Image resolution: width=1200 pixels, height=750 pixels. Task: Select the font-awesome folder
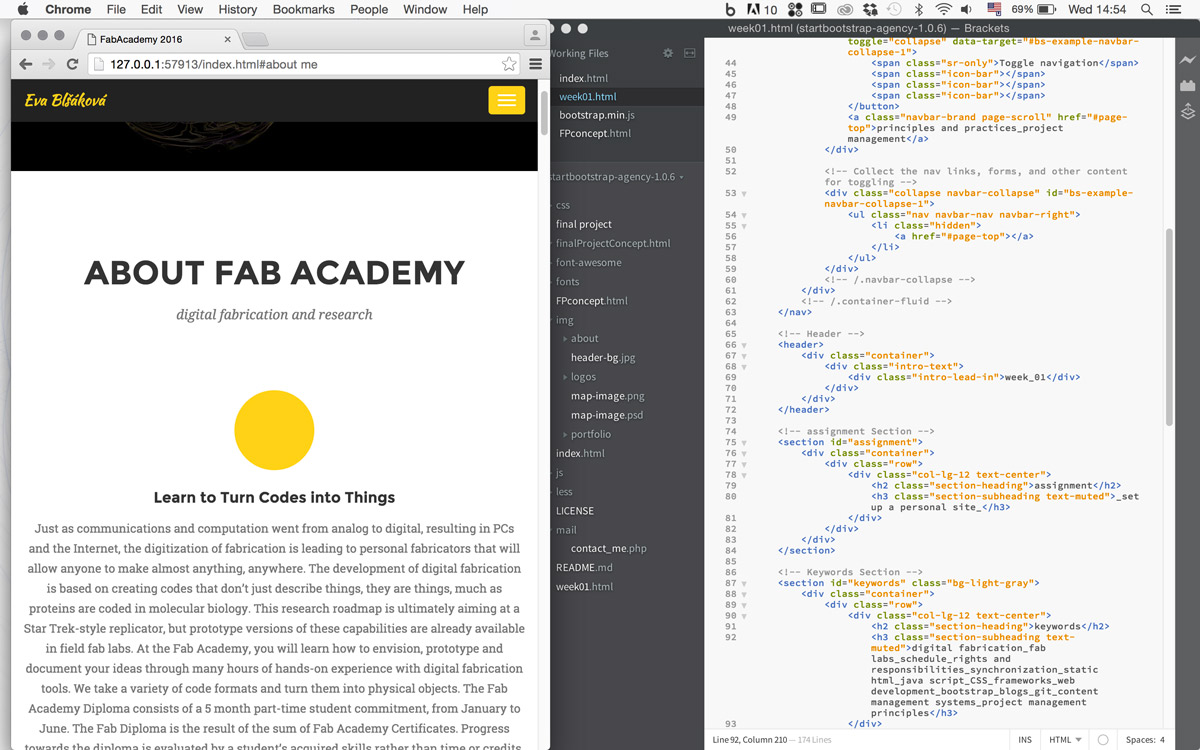click(x=589, y=262)
